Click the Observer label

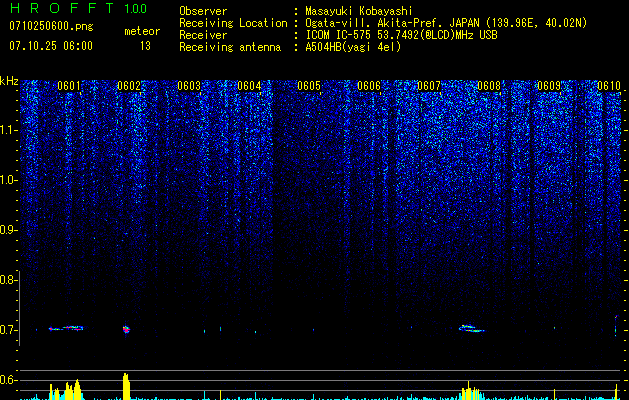(203, 11)
